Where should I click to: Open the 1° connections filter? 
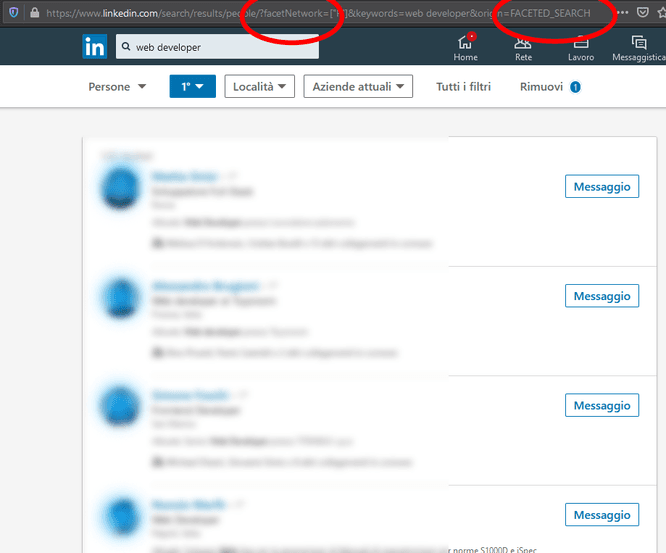[192, 86]
